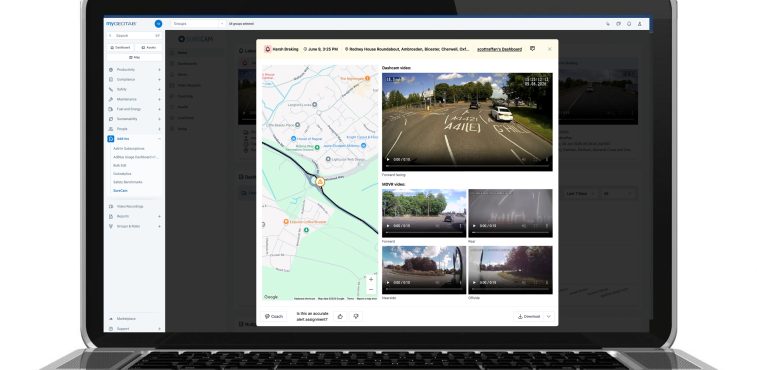Click the MDVR Offside video thumbnail

(510, 270)
